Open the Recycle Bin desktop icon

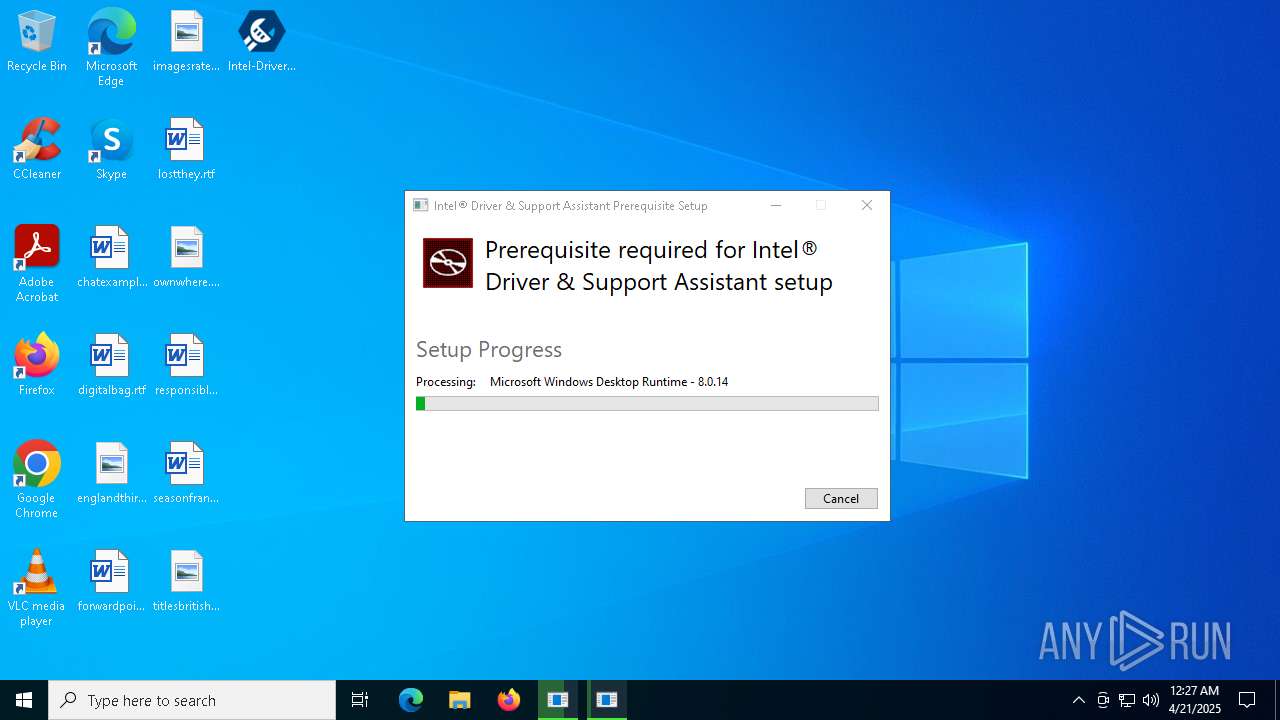click(37, 41)
